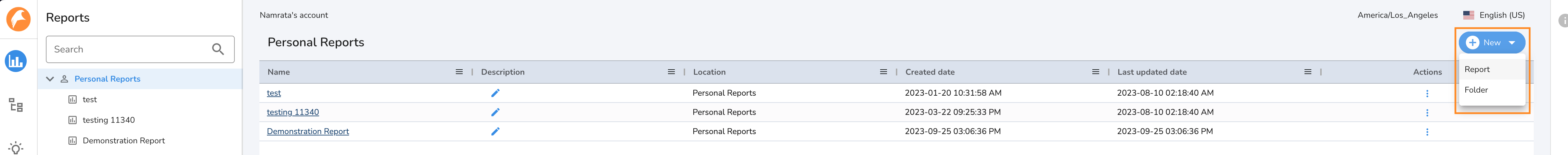Open the lightbulb insights sidebar icon
Screen dimensions: 1568x155
click(x=16, y=148)
